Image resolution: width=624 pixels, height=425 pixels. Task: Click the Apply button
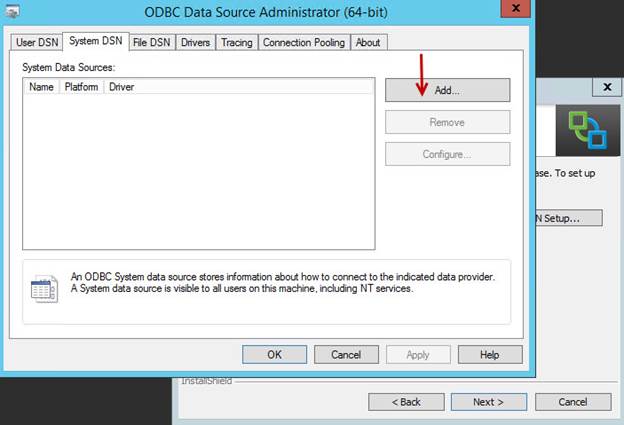[x=418, y=355]
